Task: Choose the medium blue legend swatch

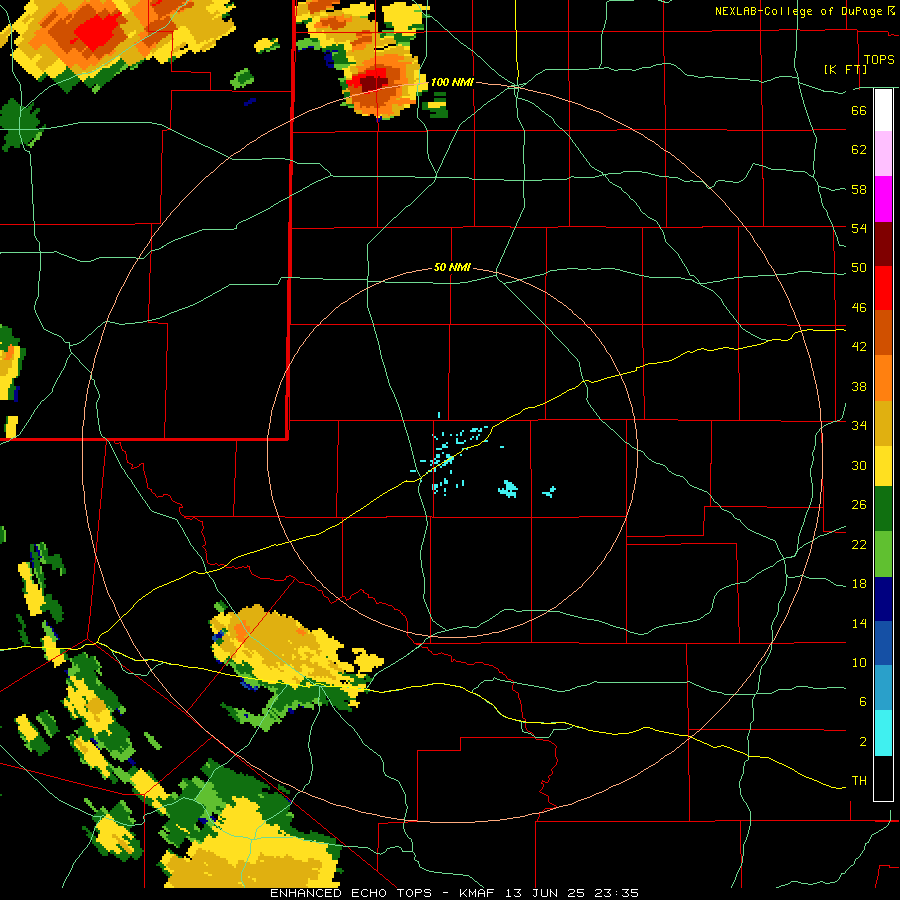Action: click(883, 643)
